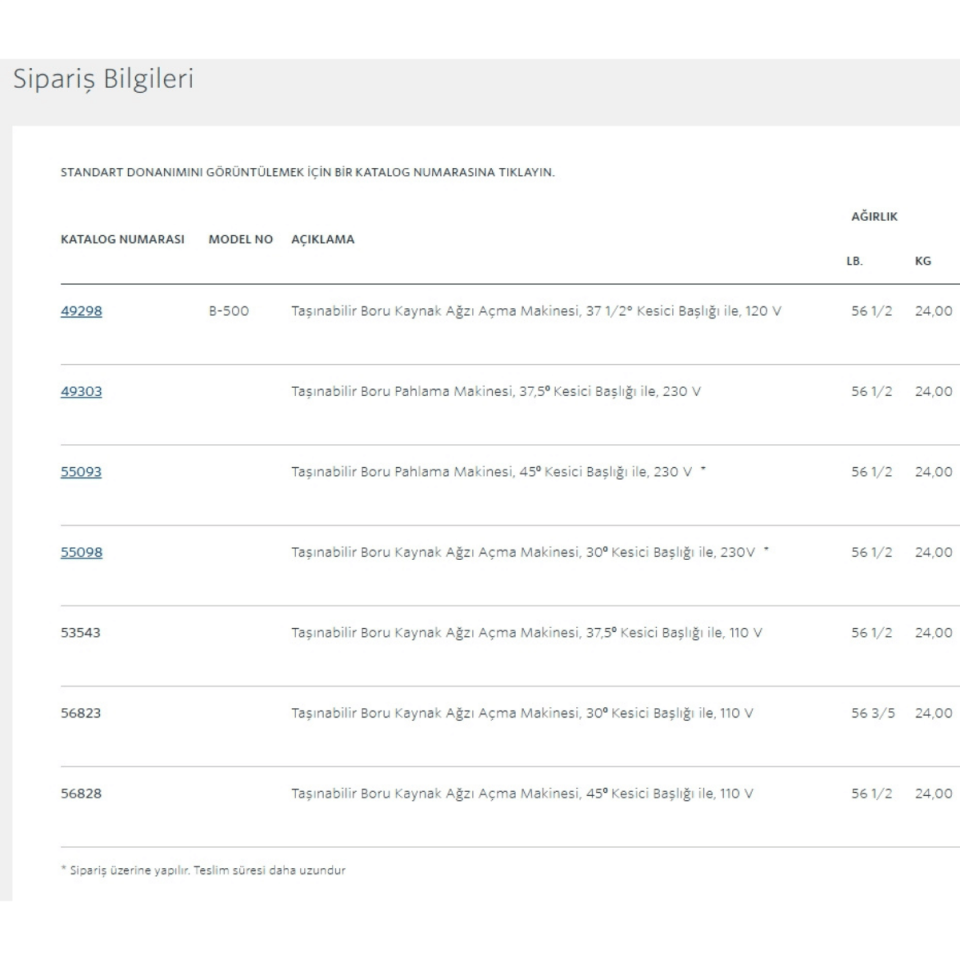Click catalog number 56823

pos(81,713)
